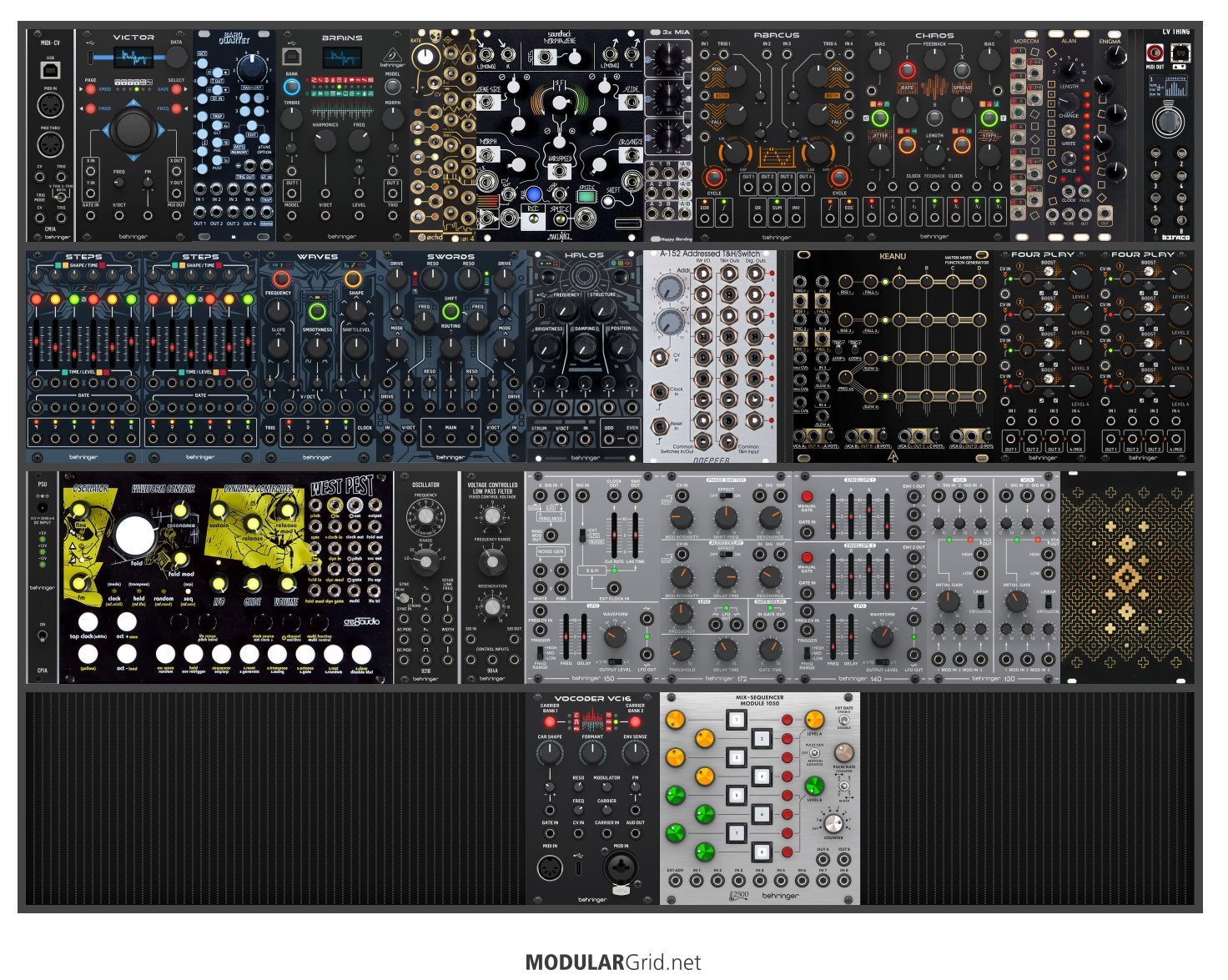Select step button 8 on Mix-Sequencer

click(761, 852)
